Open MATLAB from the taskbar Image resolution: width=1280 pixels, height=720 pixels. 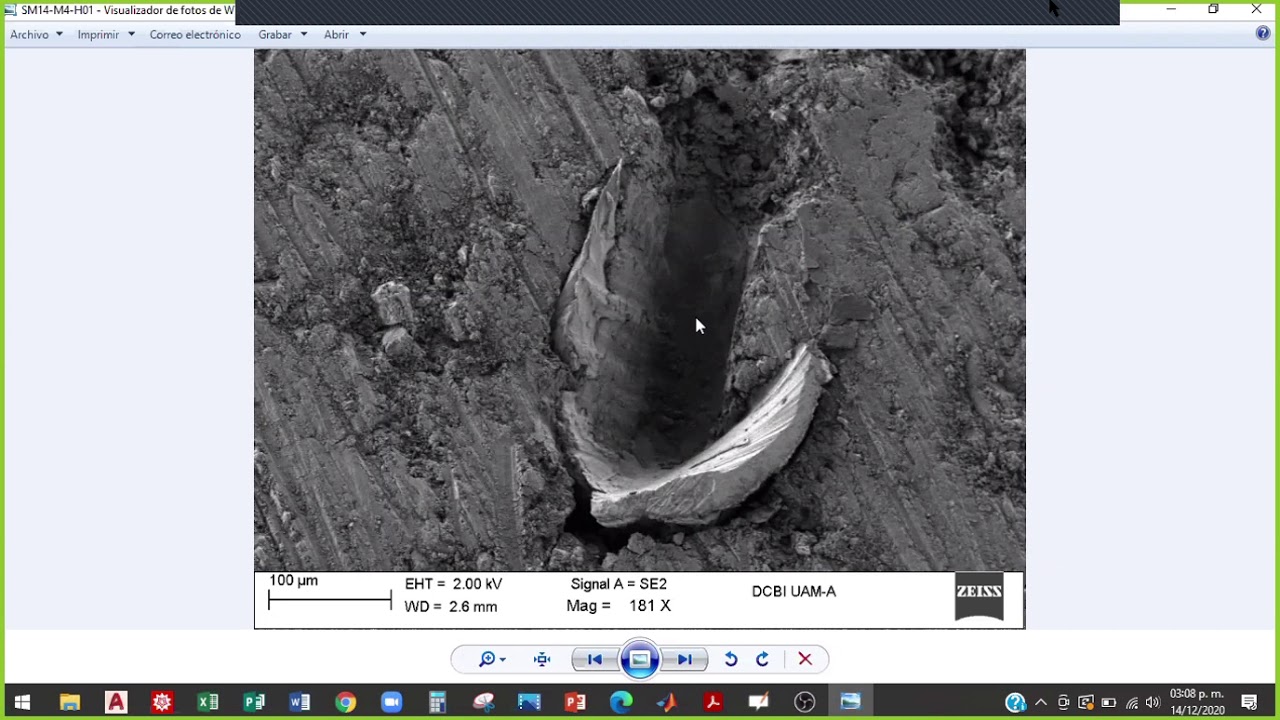[x=667, y=702]
